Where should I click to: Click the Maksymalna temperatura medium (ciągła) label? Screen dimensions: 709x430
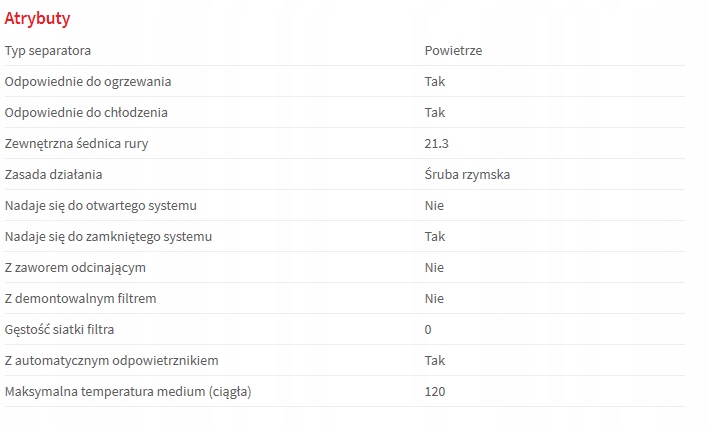click(128, 391)
